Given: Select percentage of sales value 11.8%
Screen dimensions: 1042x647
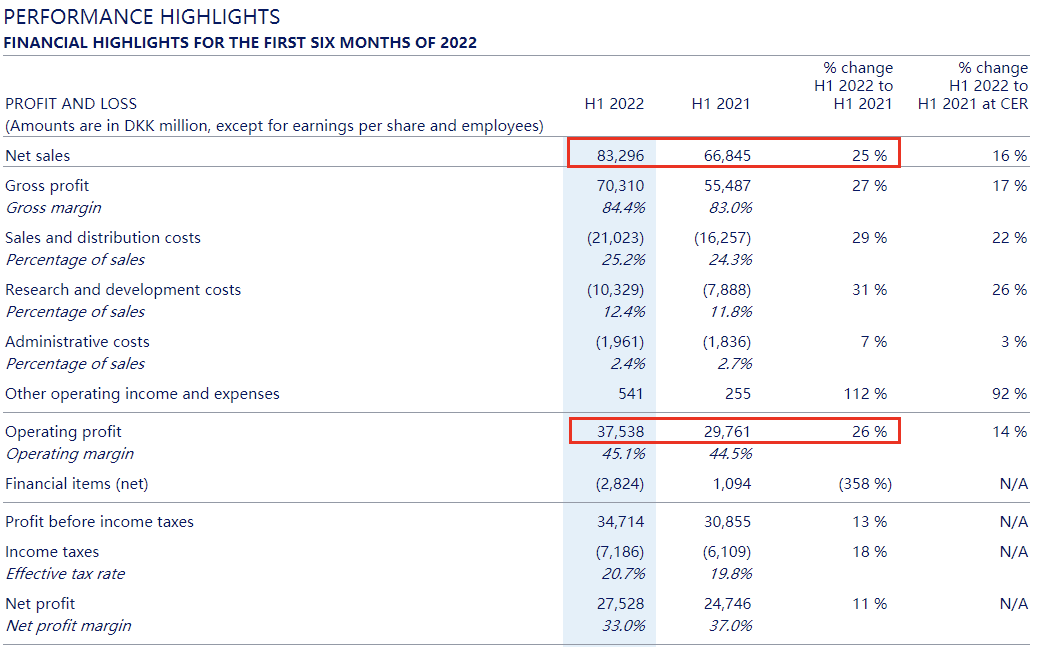Looking at the screenshot, I should pos(730,312).
